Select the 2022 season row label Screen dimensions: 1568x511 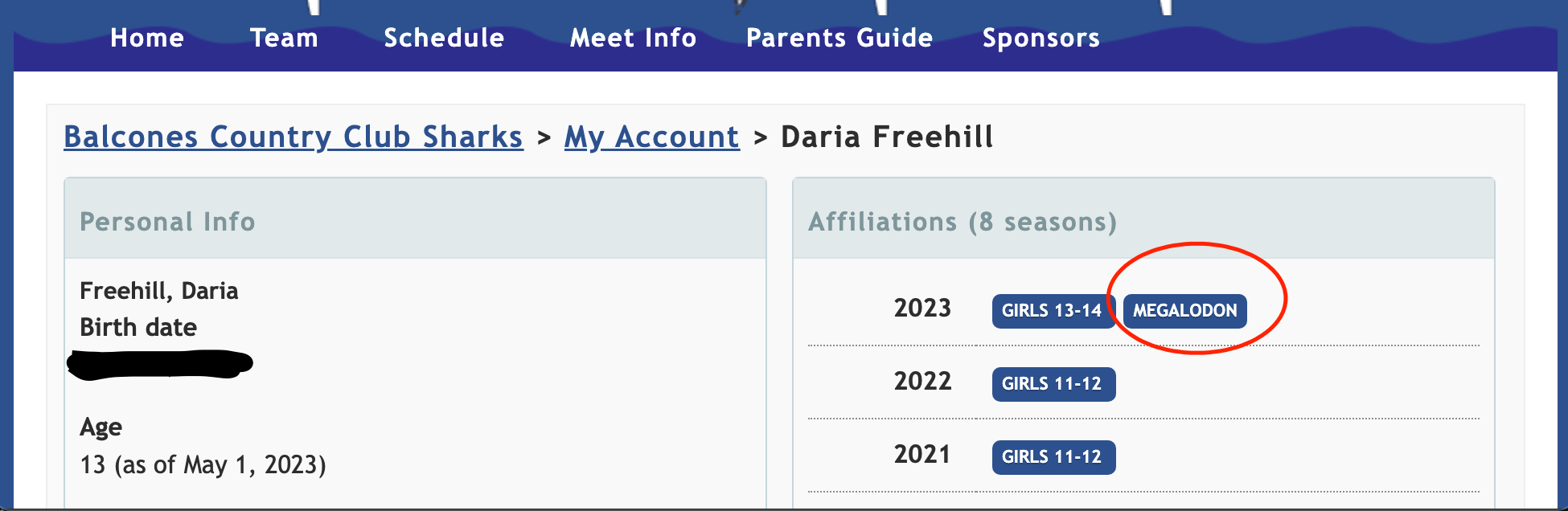coord(922,381)
